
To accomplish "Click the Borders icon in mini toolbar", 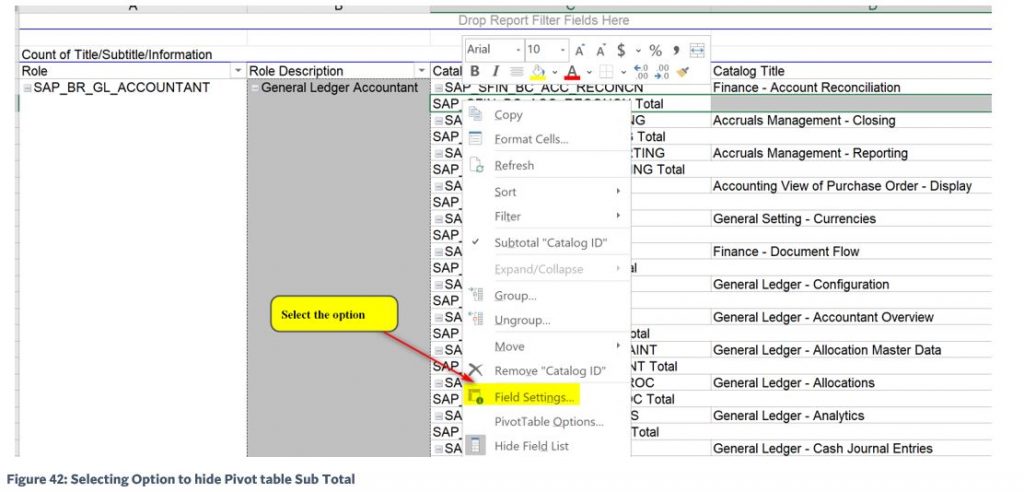I will click(606, 71).
